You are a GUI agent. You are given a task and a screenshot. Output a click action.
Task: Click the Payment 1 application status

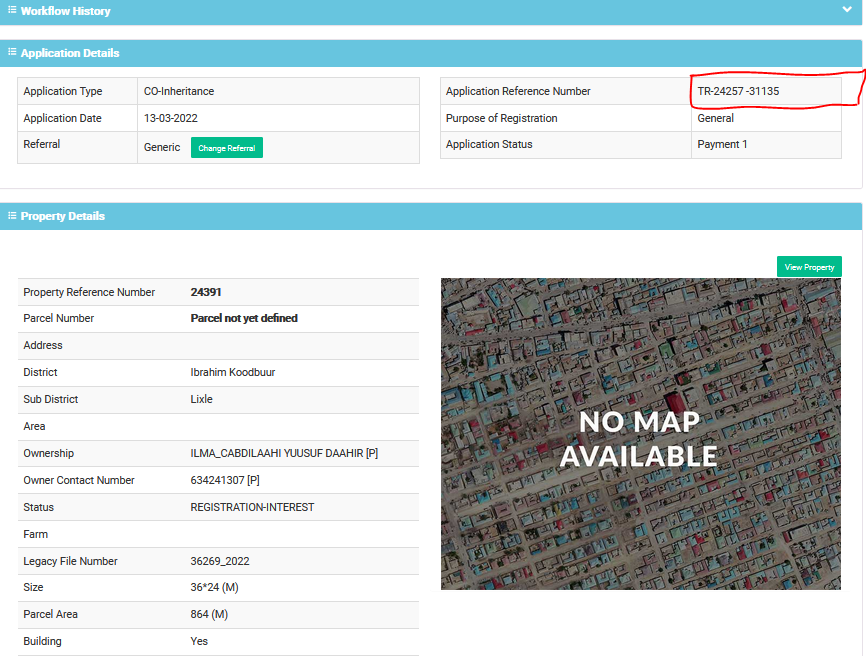tap(722, 144)
